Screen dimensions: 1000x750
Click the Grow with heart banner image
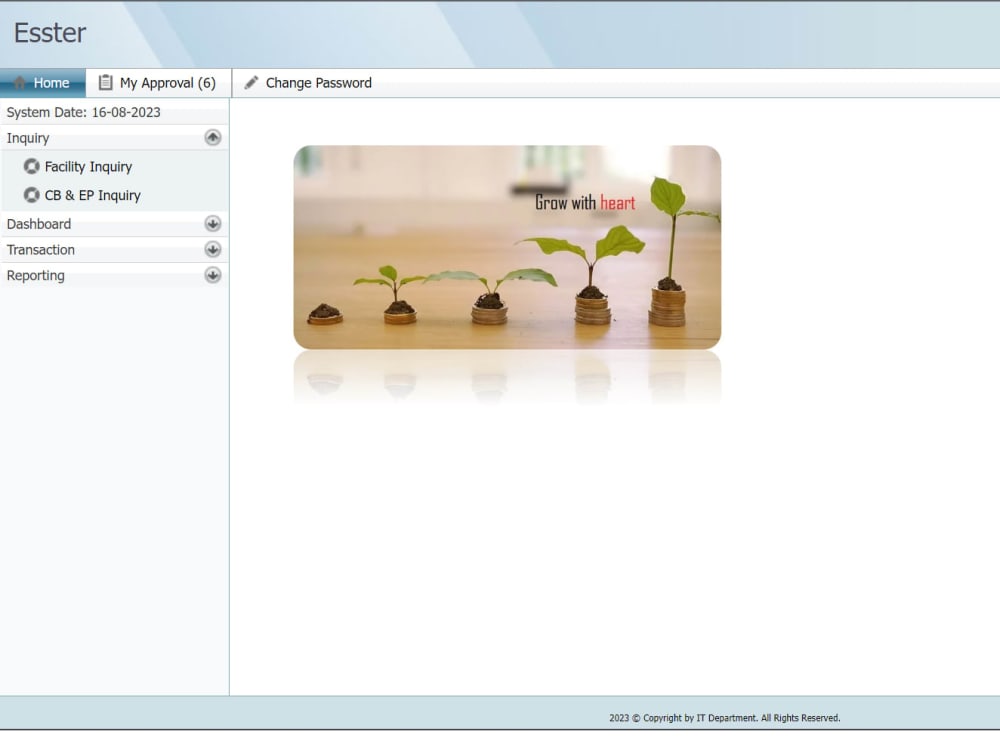pos(507,247)
